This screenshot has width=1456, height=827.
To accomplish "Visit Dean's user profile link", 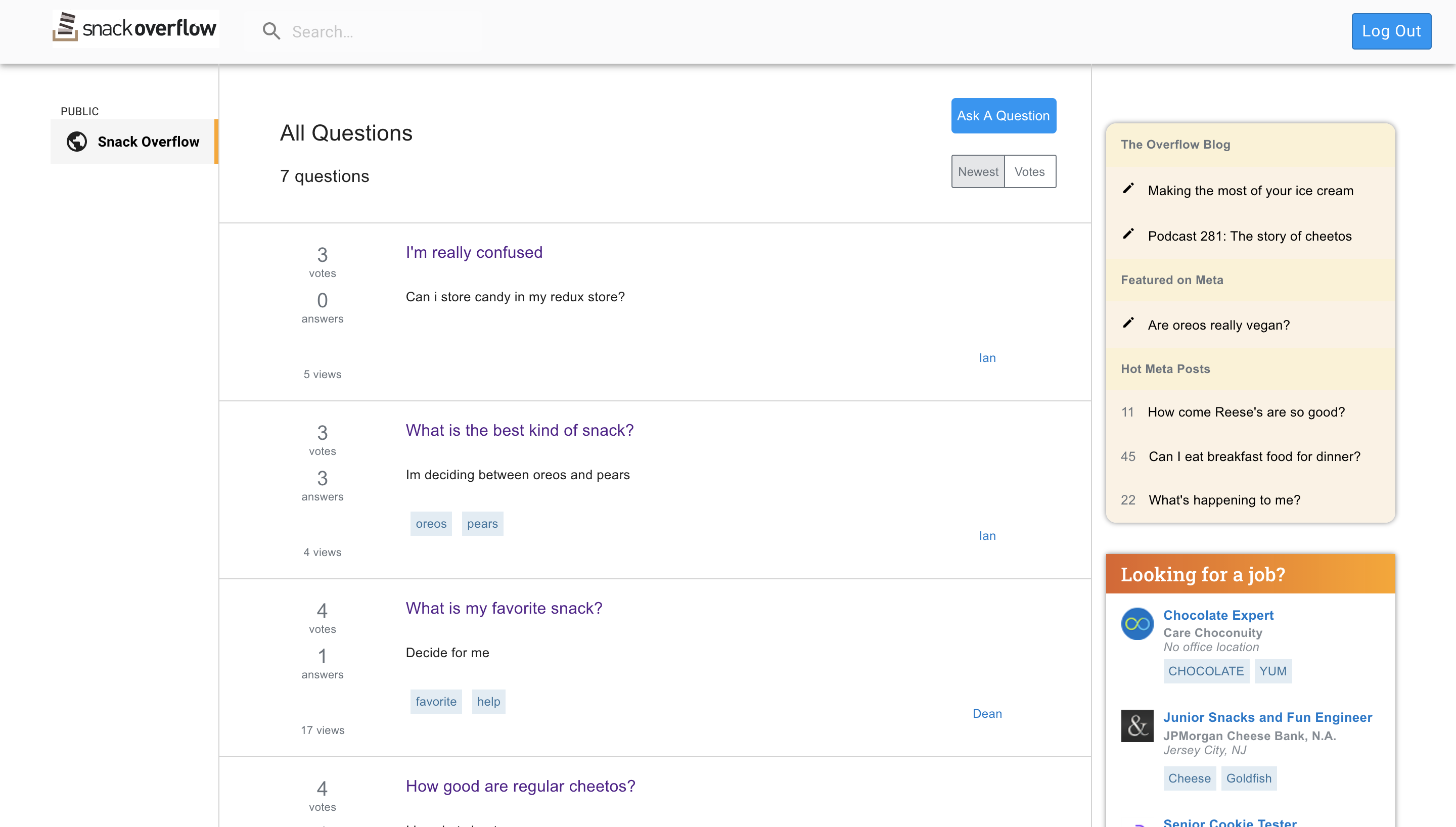I will coord(987,713).
